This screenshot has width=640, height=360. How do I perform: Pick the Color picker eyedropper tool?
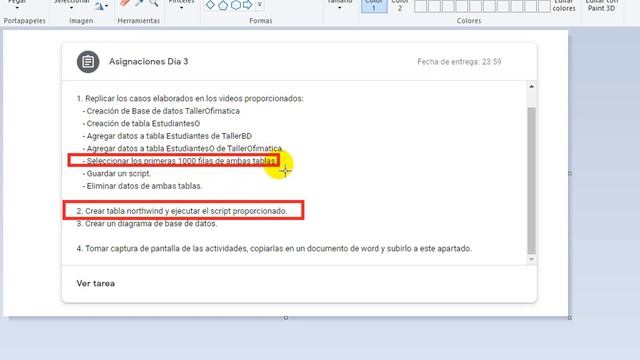pyautogui.click(x=139, y=3)
